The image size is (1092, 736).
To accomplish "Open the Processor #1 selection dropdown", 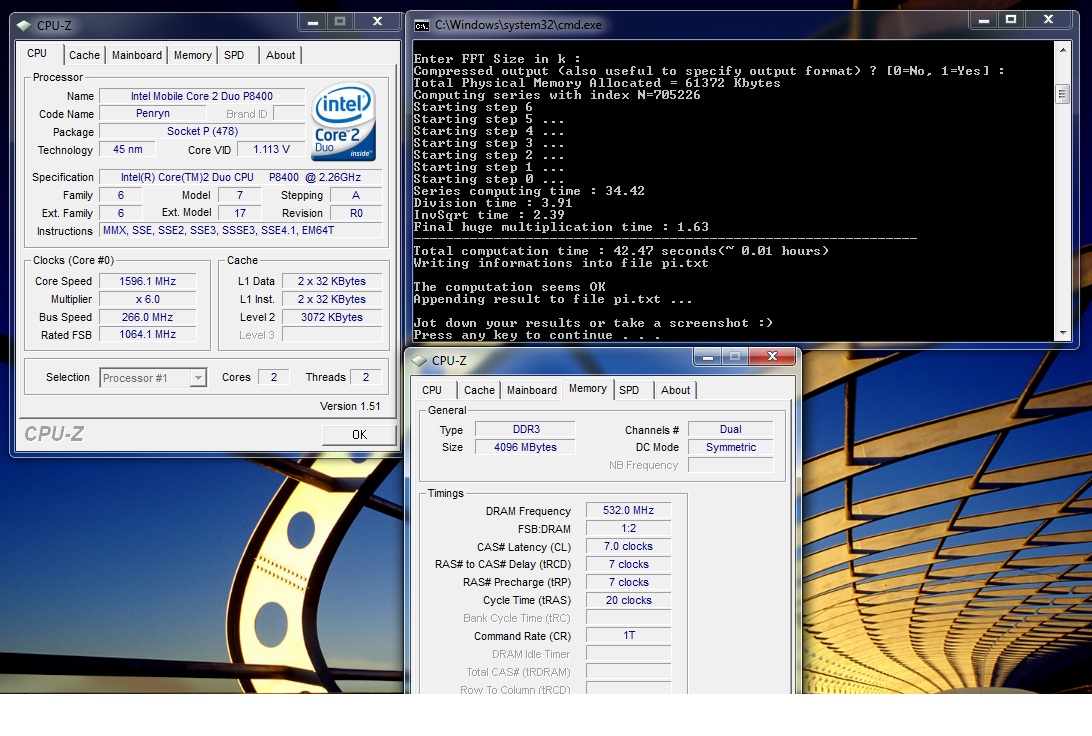I will pyautogui.click(x=153, y=377).
